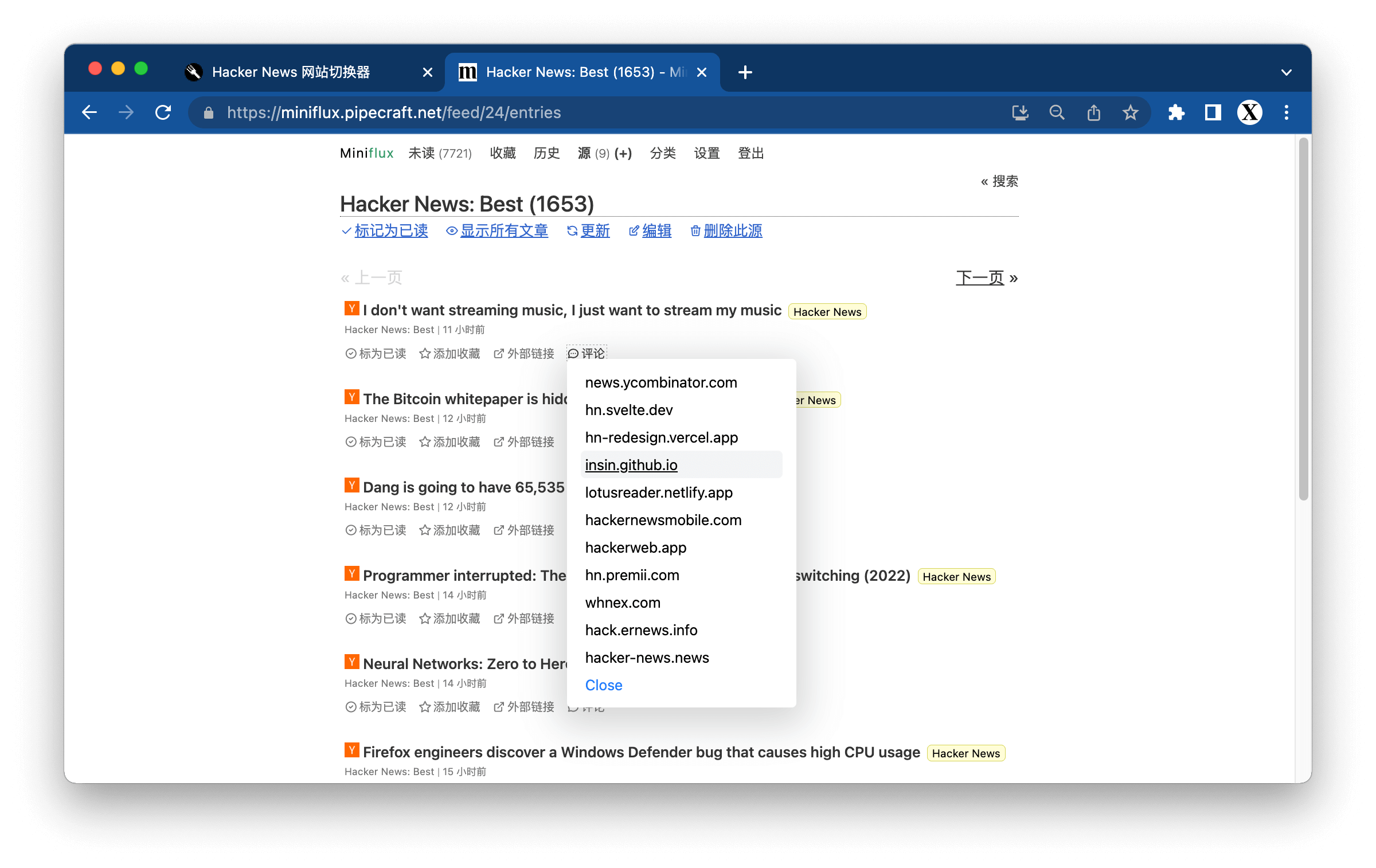Close the Hacker News: Best (1653) tab
Viewport: 1376px width, 868px height.
pyautogui.click(x=701, y=72)
